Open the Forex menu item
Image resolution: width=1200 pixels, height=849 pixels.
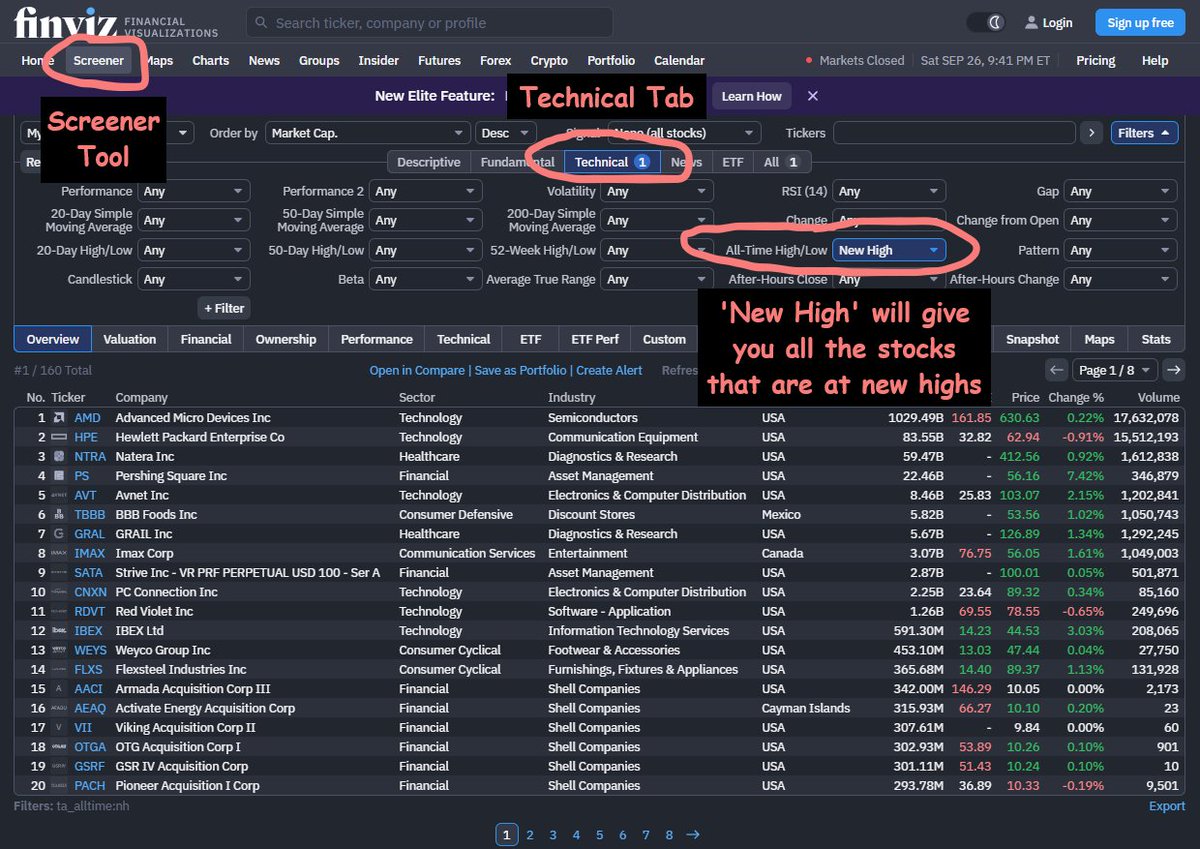[496, 60]
